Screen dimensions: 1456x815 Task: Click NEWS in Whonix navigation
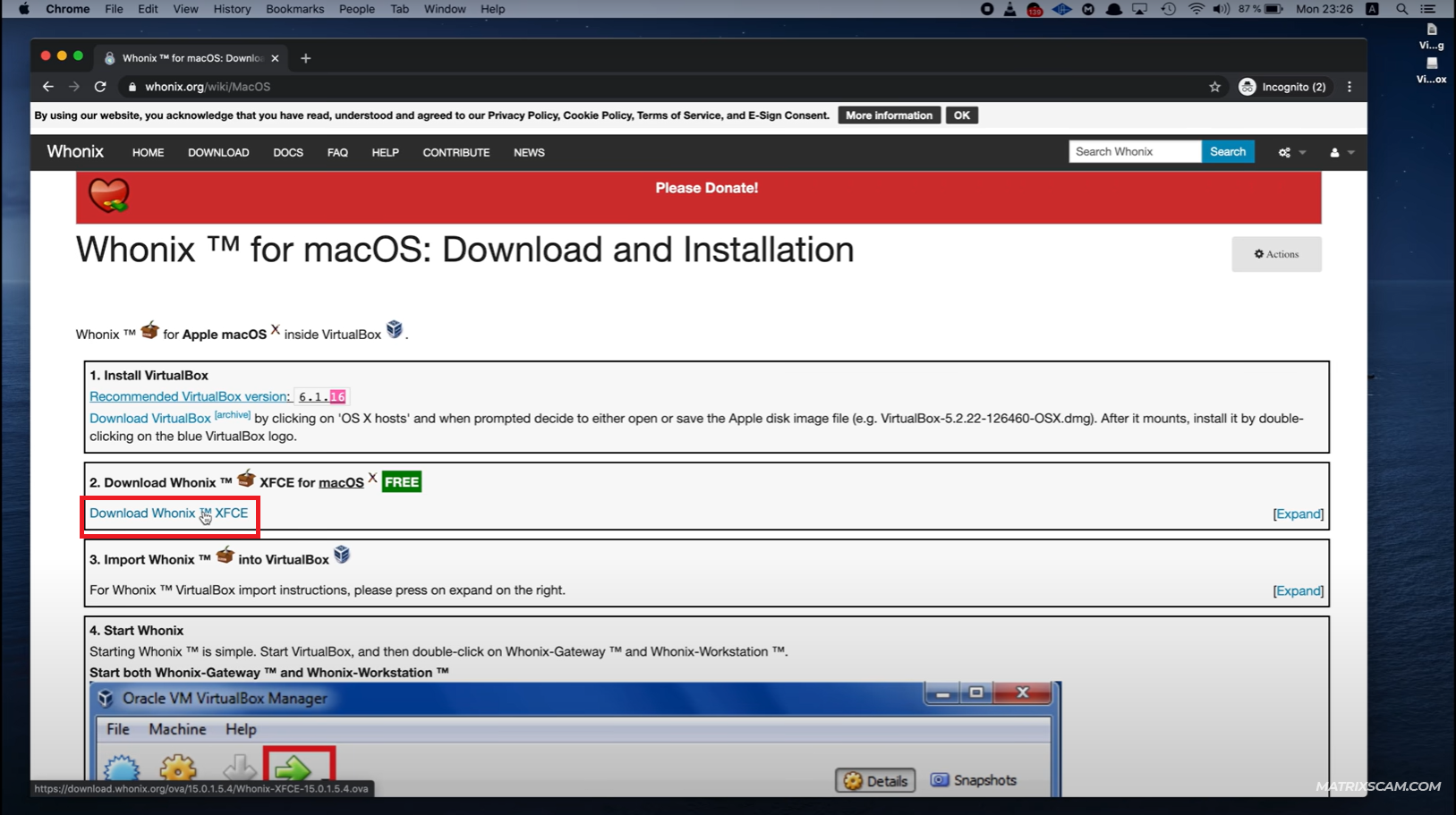529,153
